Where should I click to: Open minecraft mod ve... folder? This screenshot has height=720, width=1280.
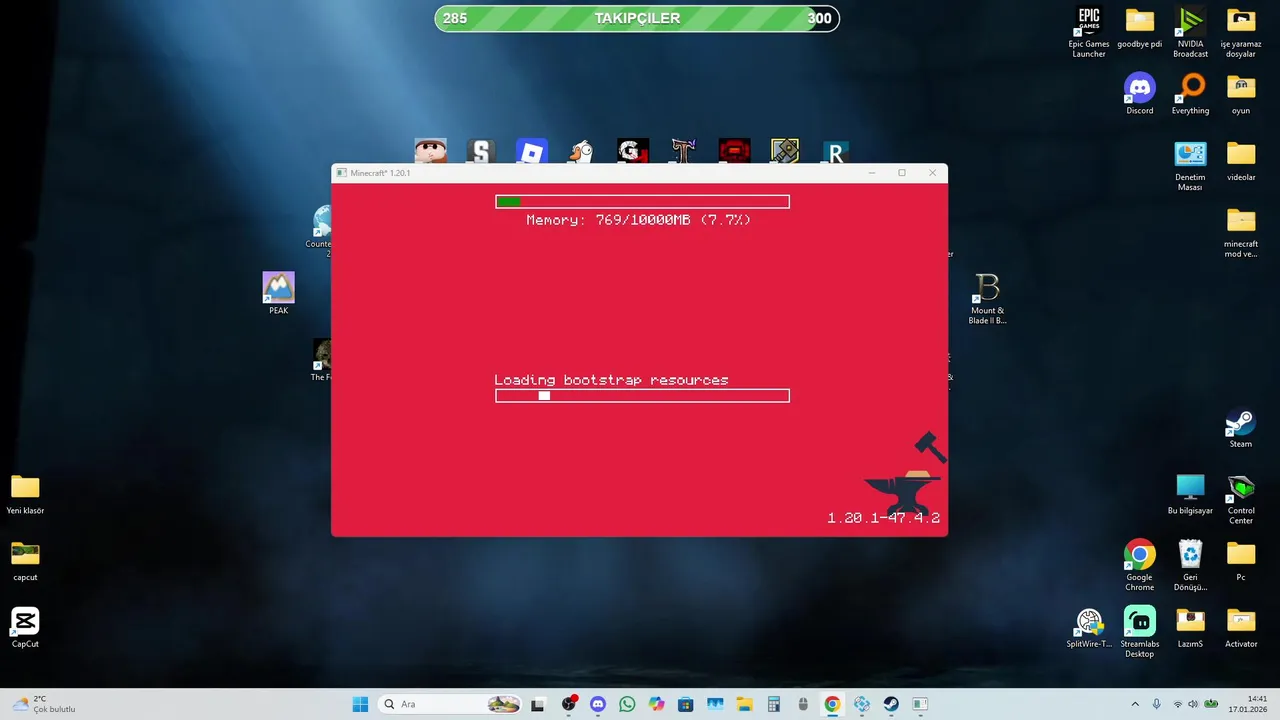(1241, 232)
